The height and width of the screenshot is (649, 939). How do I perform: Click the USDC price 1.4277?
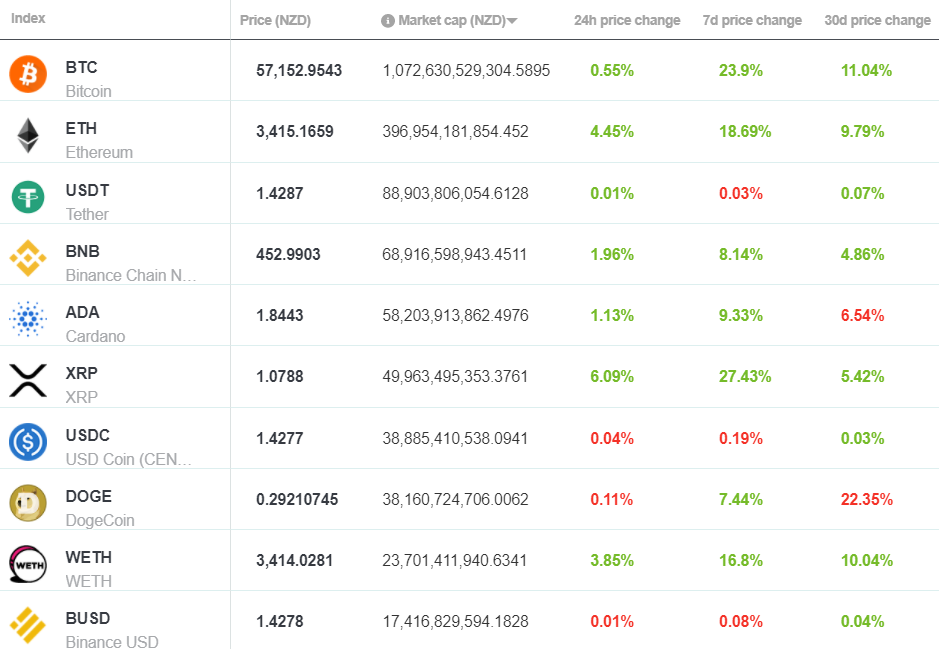point(280,438)
